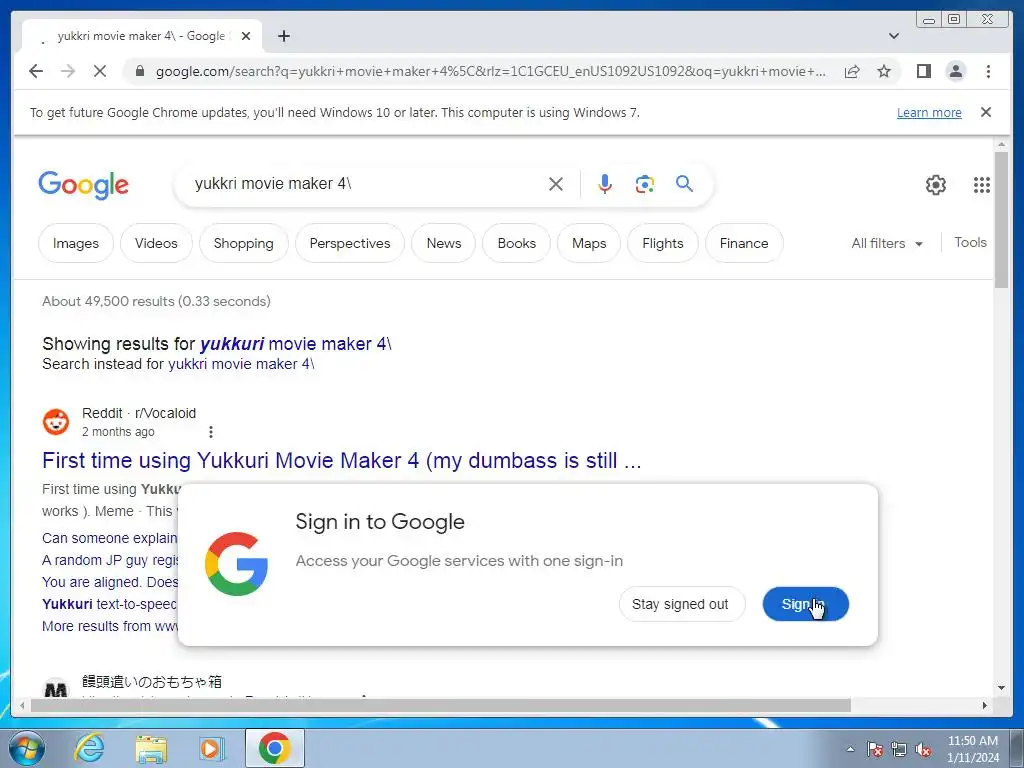Expand the All filters dropdown
Screen dimensions: 1024x768
pyautogui.click(x=887, y=243)
